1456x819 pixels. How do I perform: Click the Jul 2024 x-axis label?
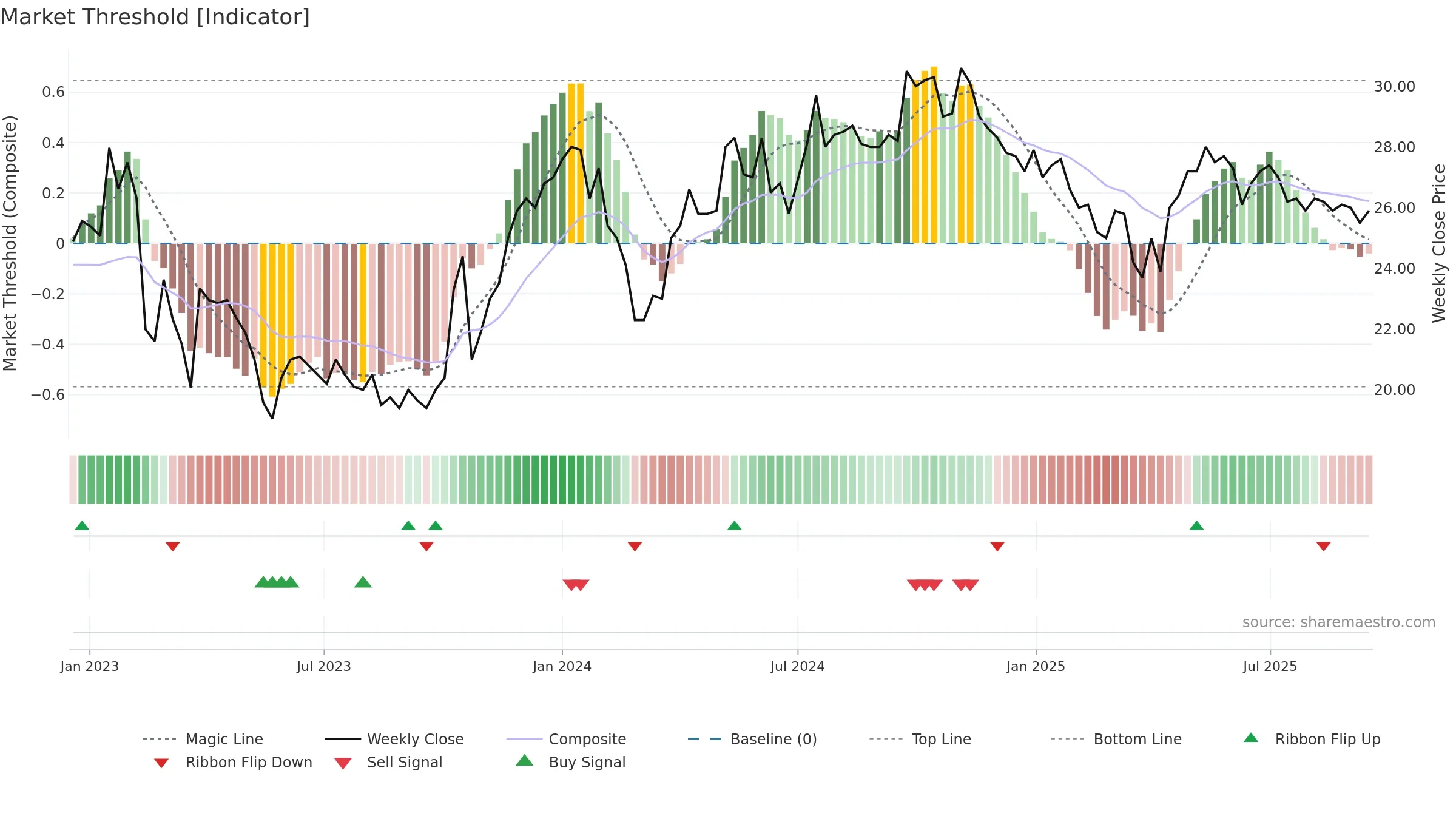[x=798, y=666]
